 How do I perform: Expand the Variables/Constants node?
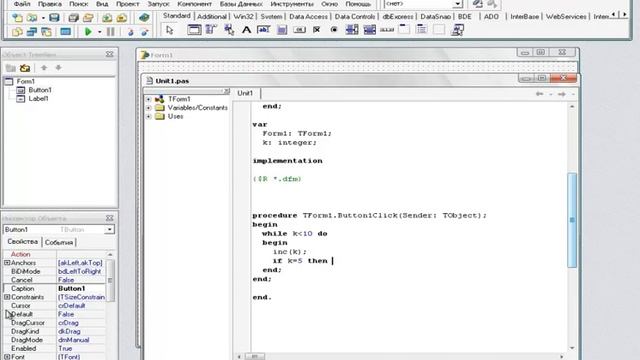[x=149, y=108]
